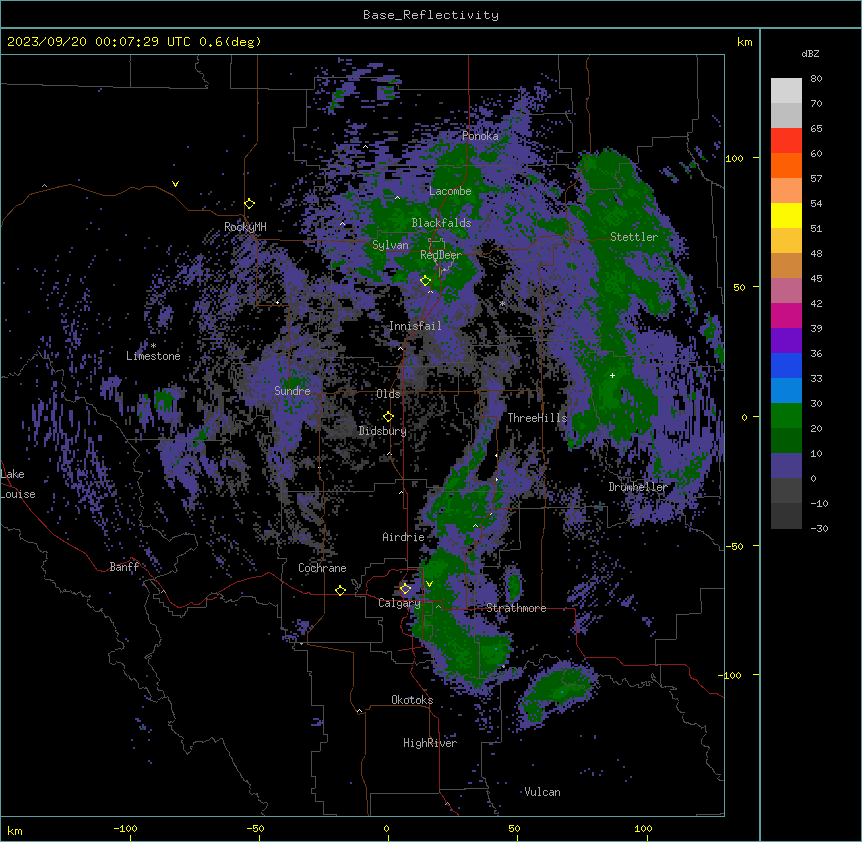
Task: Click the yellow V marker northeast of Calgary
Action: coord(429,584)
